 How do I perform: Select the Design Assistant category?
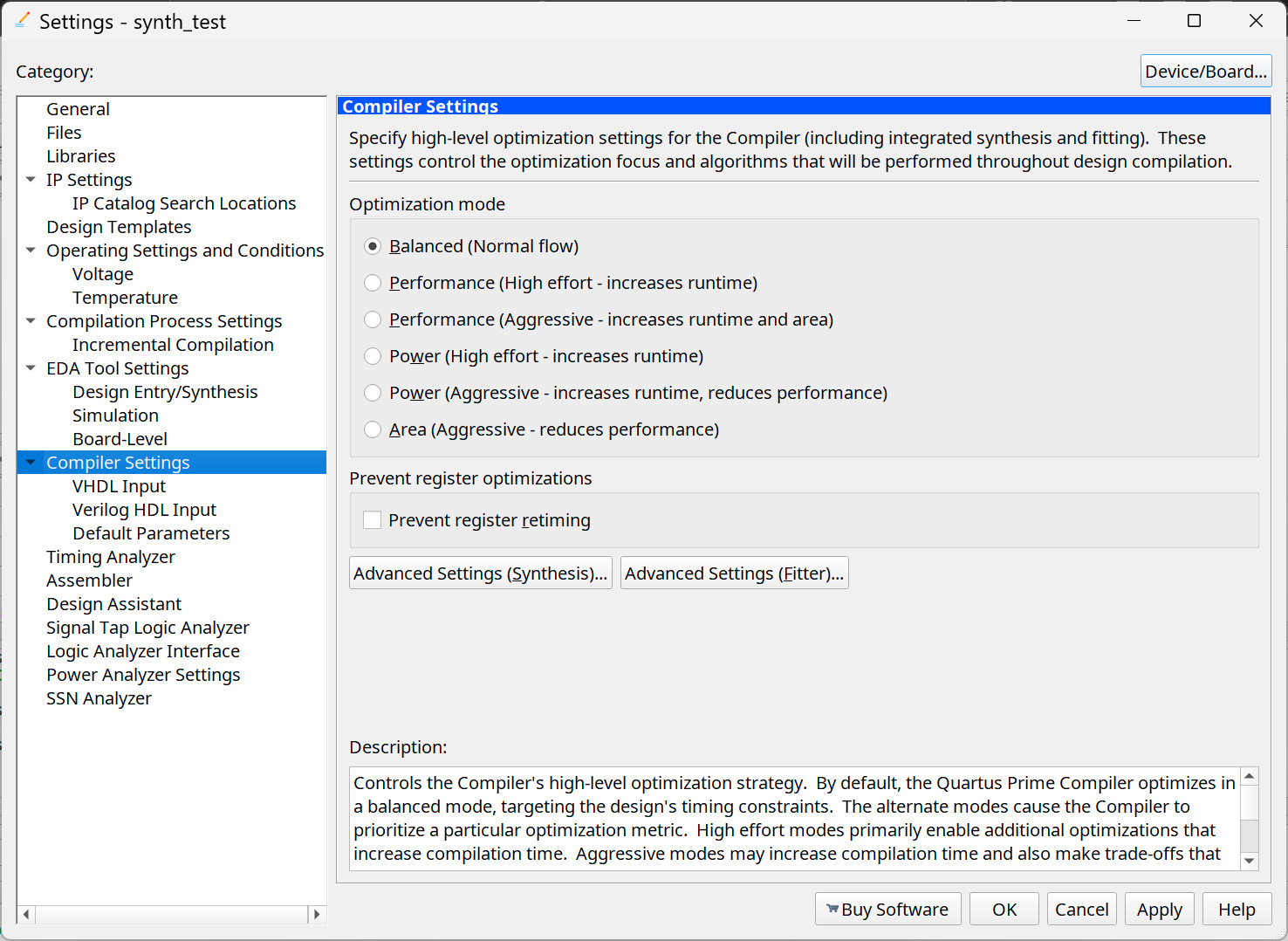click(x=113, y=603)
